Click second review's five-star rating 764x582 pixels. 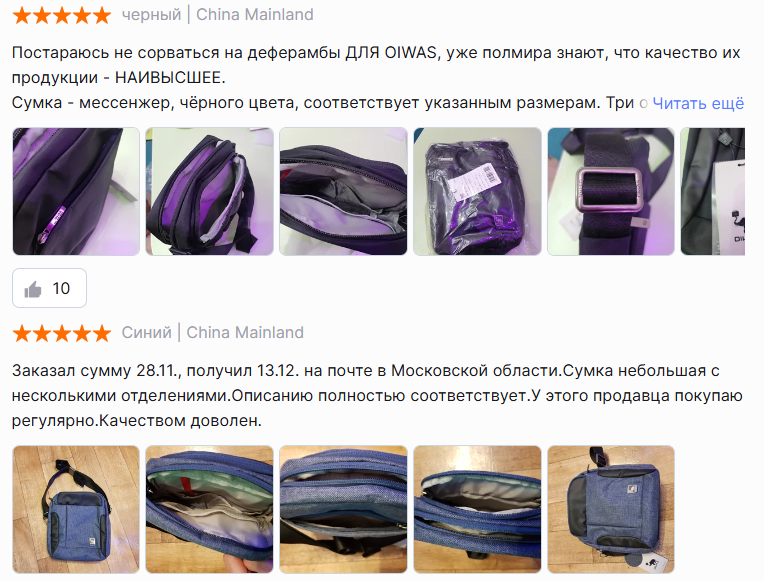tap(62, 333)
